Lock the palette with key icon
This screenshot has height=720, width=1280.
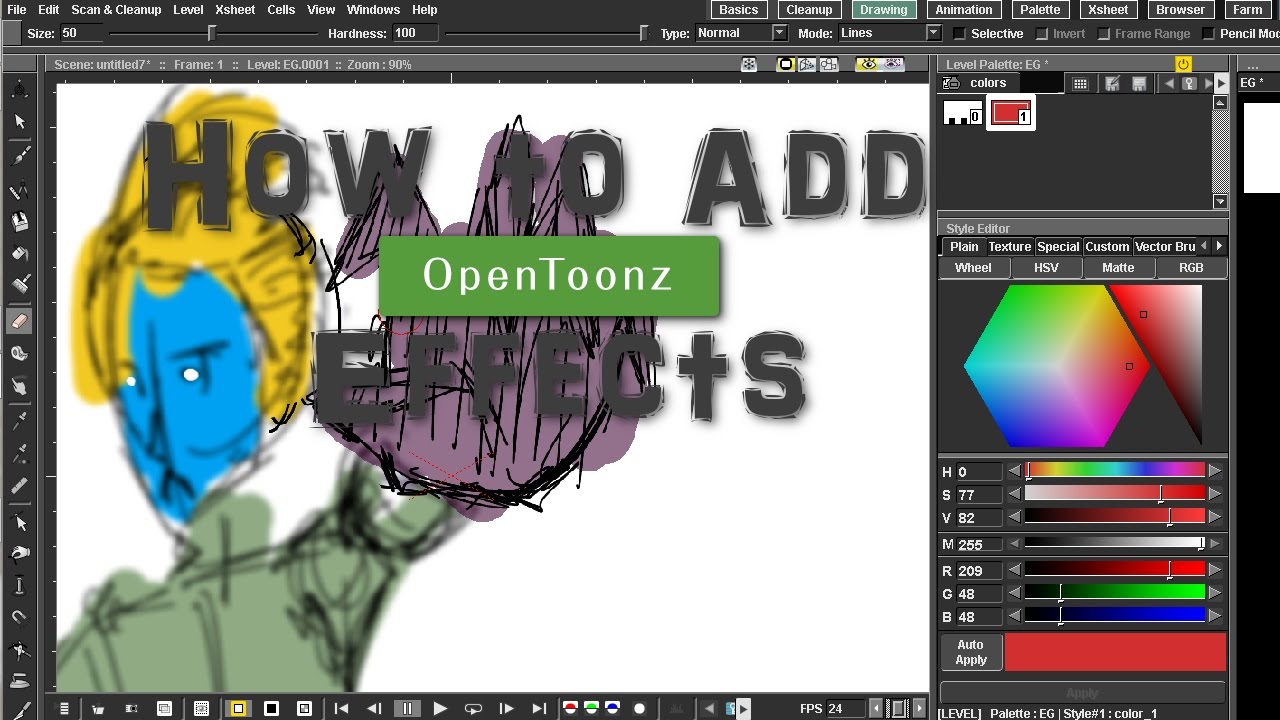[1188, 84]
